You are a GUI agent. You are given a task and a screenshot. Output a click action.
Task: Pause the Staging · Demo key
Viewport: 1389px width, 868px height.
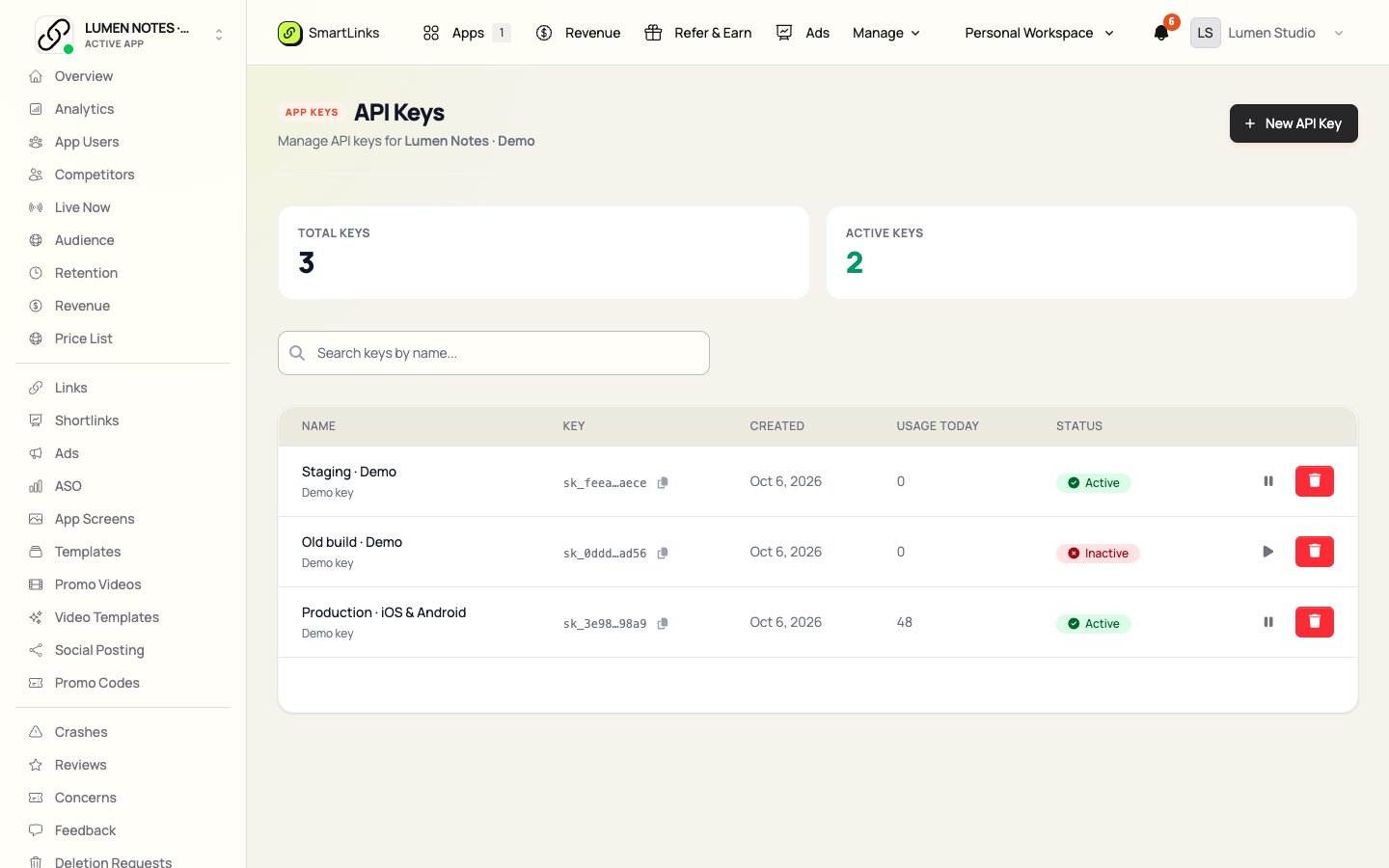point(1268,481)
